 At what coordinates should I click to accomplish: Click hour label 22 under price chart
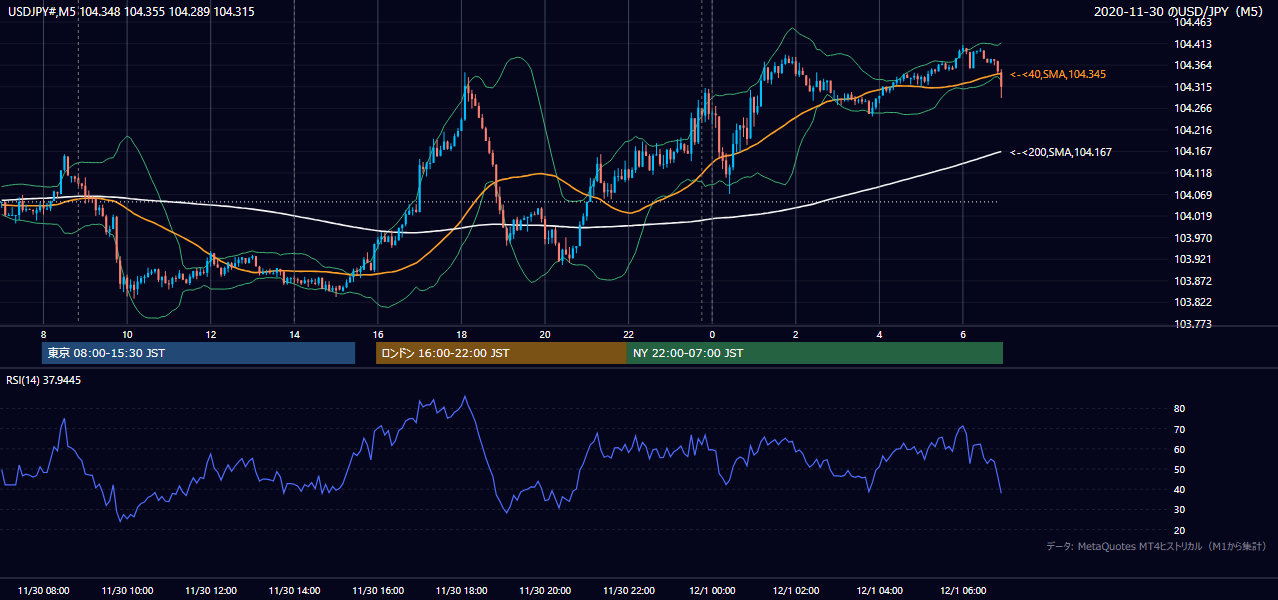point(628,334)
